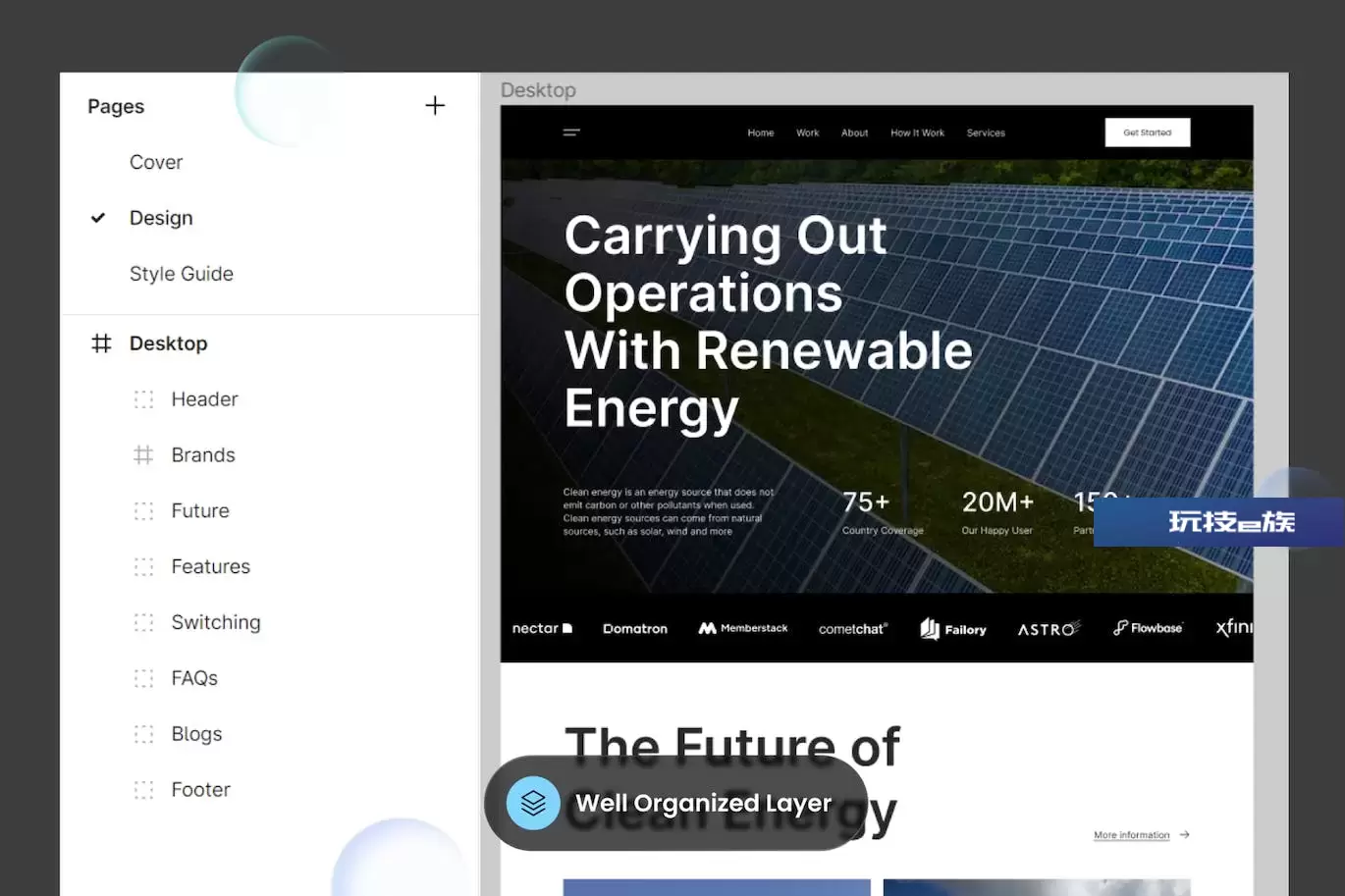Follow the More information link
The image size is (1345, 896).
[1132, 835]
